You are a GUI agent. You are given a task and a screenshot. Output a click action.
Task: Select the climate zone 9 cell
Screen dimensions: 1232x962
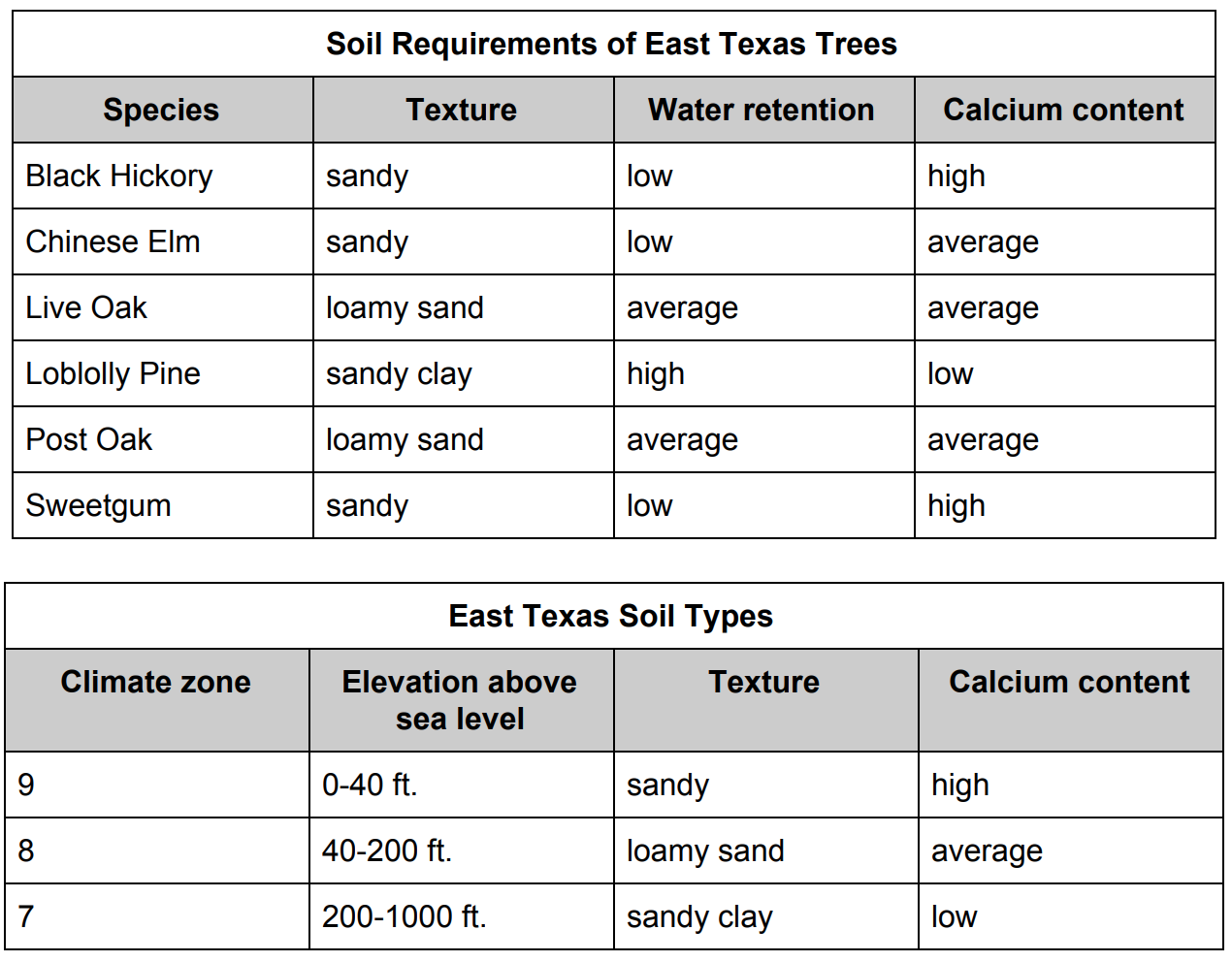26,785
